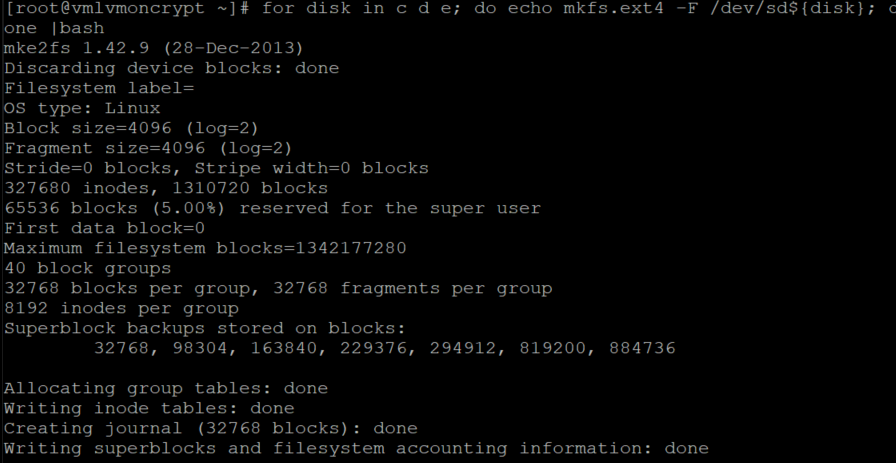Click the Maximum filesystem blocks line
896x463 pixels.
pyautogui.click(x=205, y=248)
